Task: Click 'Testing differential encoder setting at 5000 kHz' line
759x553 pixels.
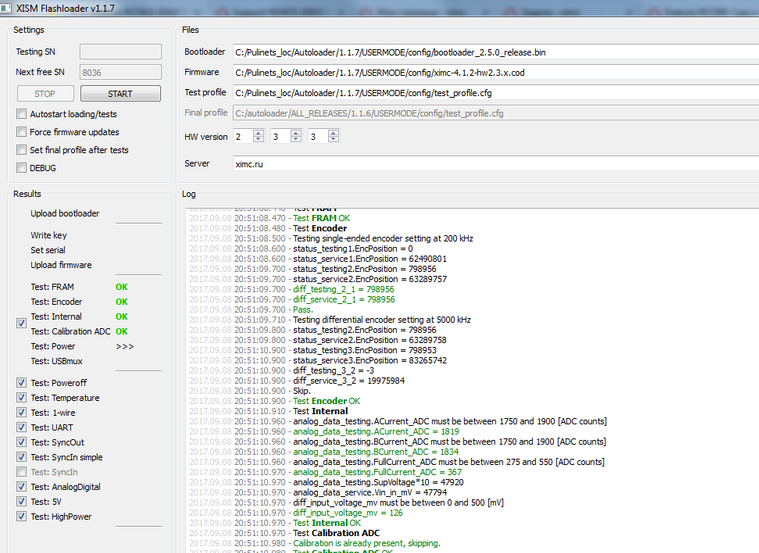Action: 382,320
